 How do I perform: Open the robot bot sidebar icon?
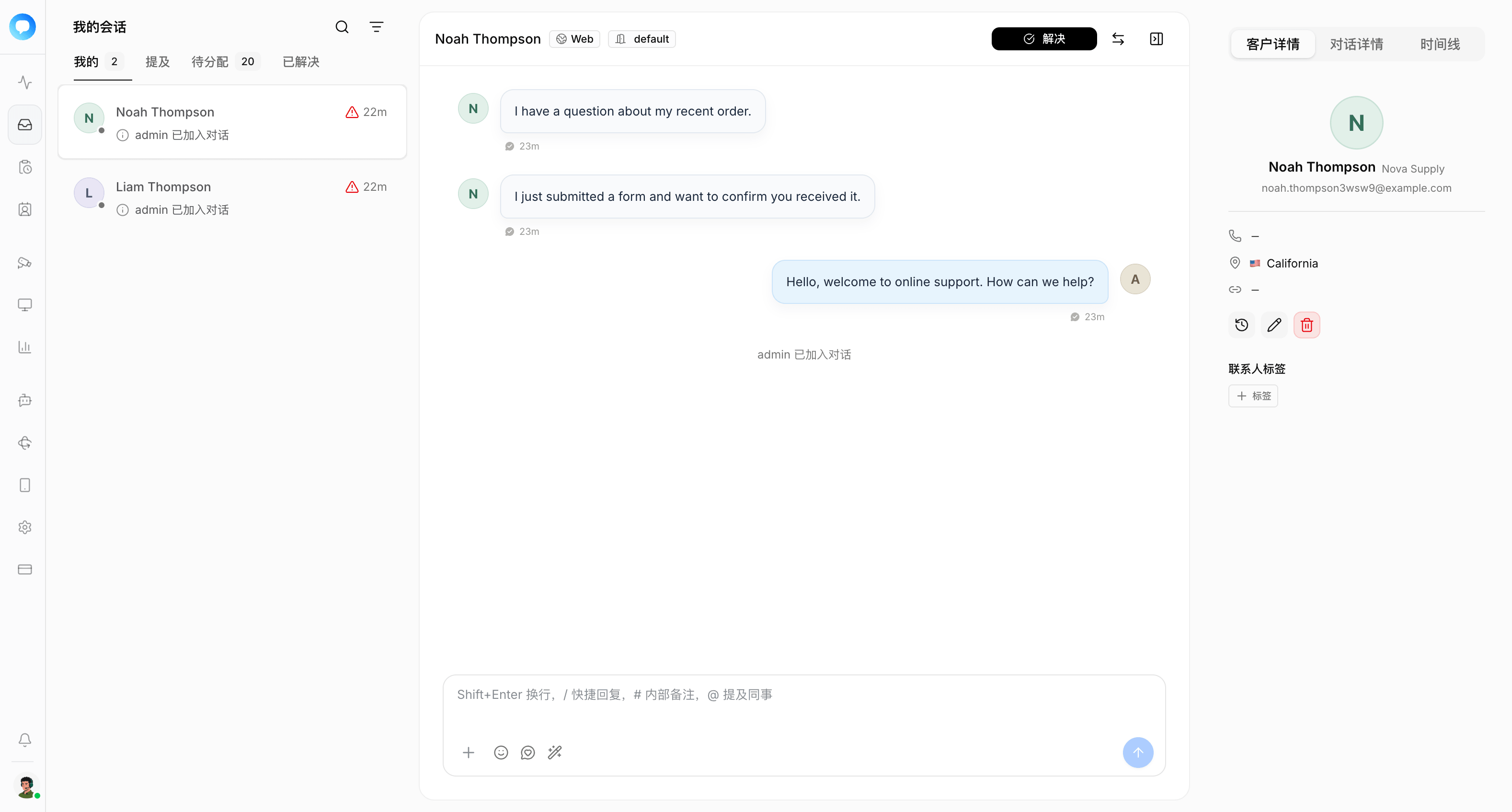24,400
